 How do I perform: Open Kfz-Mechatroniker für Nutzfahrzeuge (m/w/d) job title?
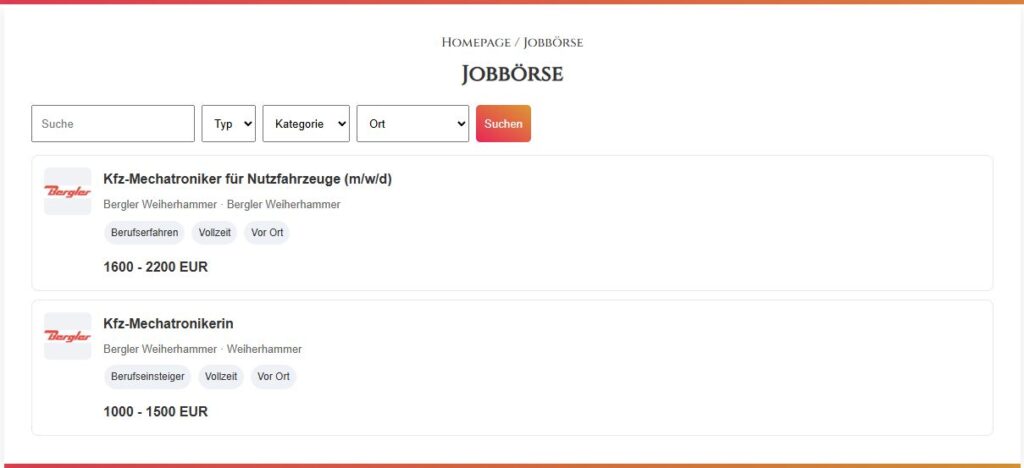coord(247,179)
